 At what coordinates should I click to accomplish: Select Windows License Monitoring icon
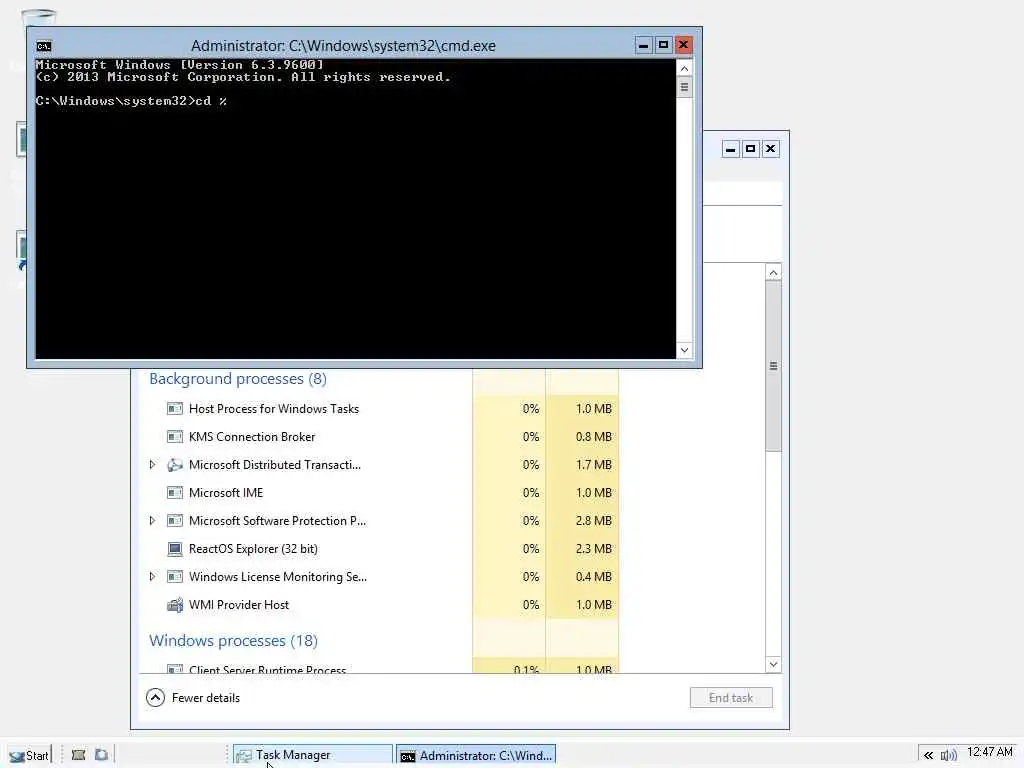click(174, 577)
